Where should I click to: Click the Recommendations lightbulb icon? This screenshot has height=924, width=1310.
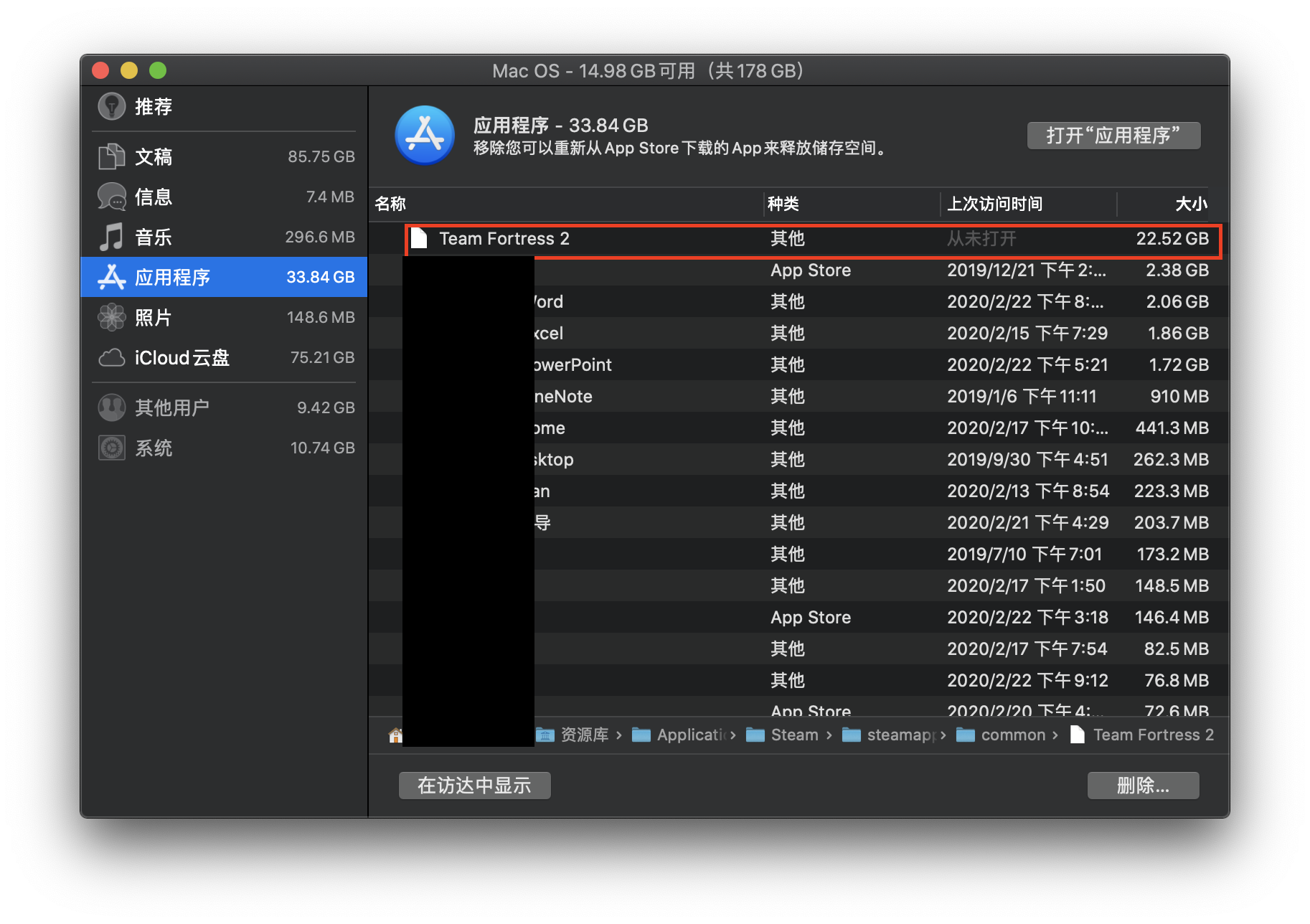tap(111, 107)
